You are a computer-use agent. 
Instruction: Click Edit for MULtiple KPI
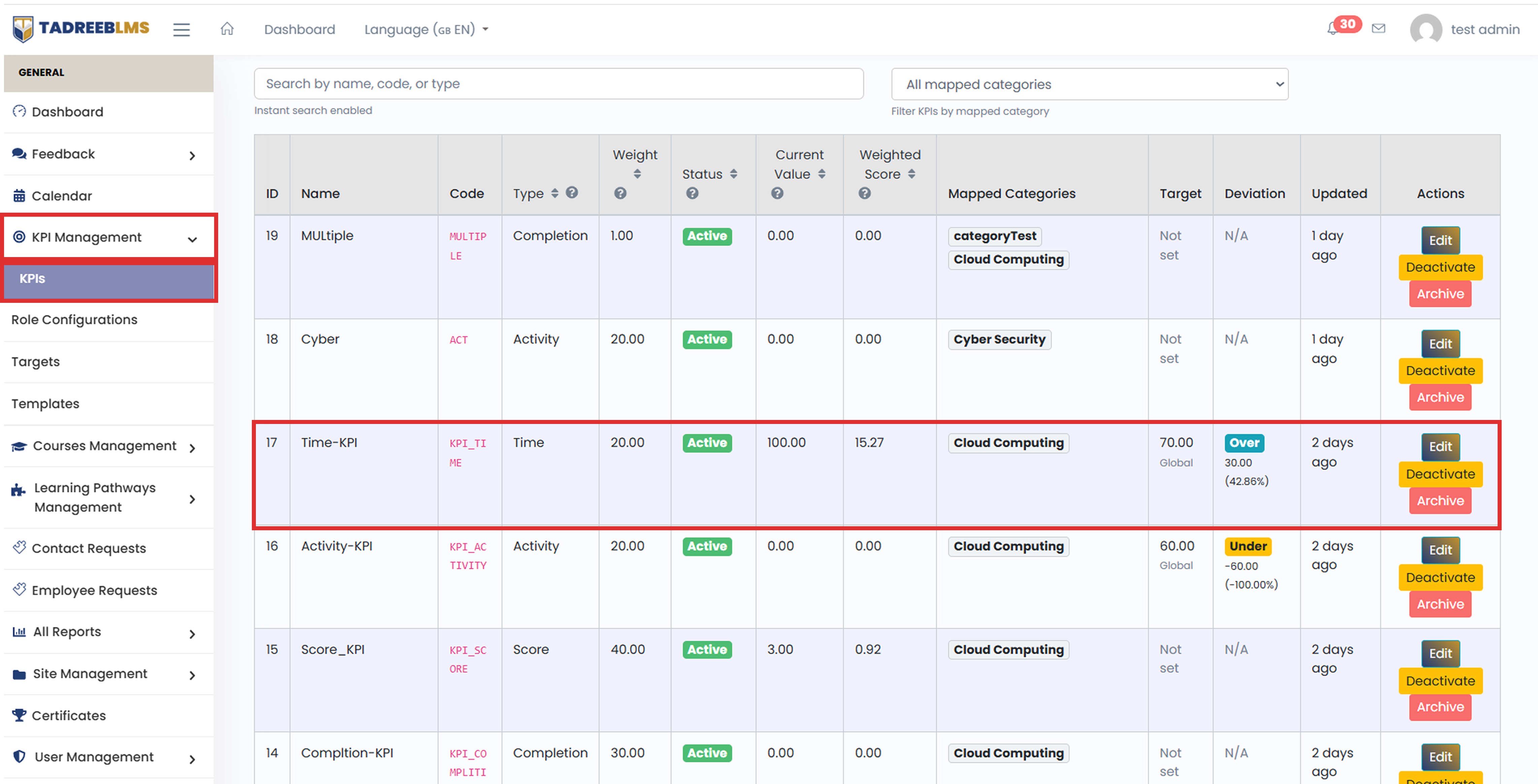point(1440,241)
